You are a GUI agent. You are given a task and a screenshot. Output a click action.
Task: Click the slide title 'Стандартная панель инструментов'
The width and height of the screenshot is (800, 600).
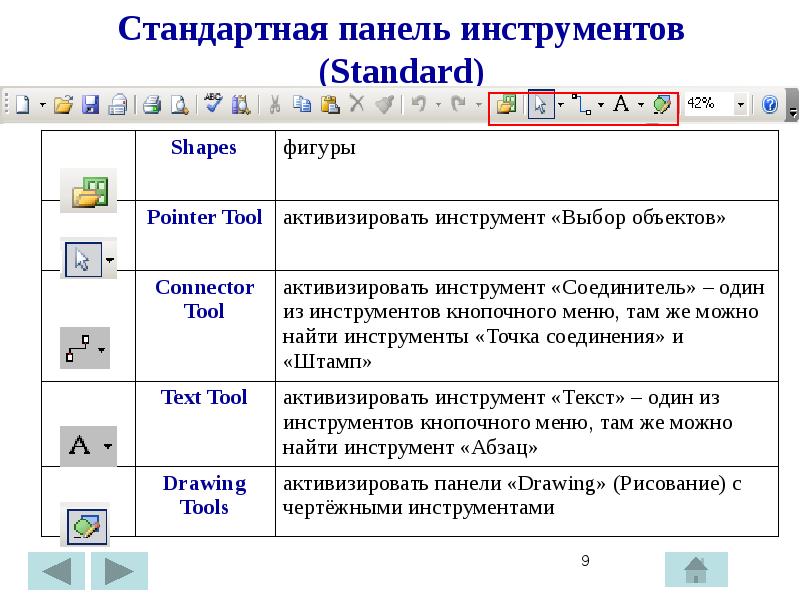pos(401,29)
